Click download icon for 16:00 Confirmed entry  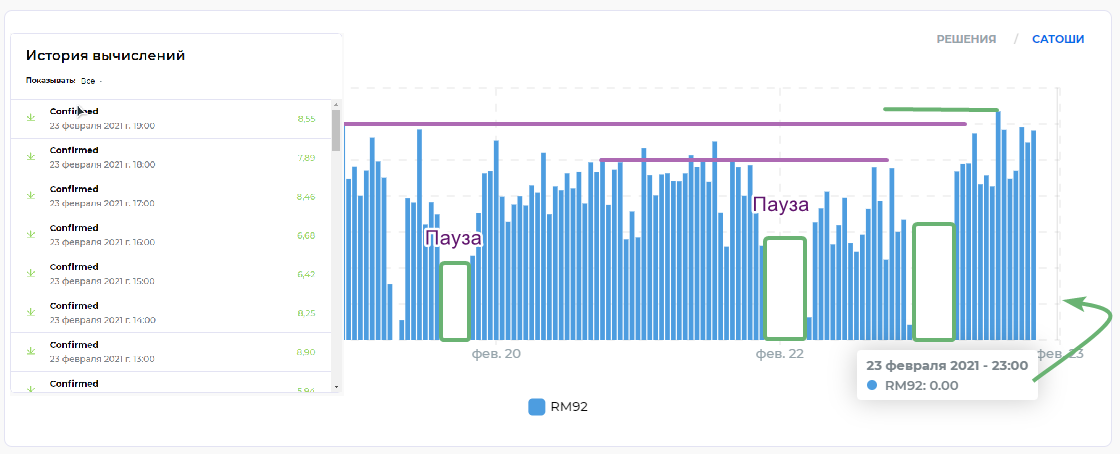pos(30,236)
